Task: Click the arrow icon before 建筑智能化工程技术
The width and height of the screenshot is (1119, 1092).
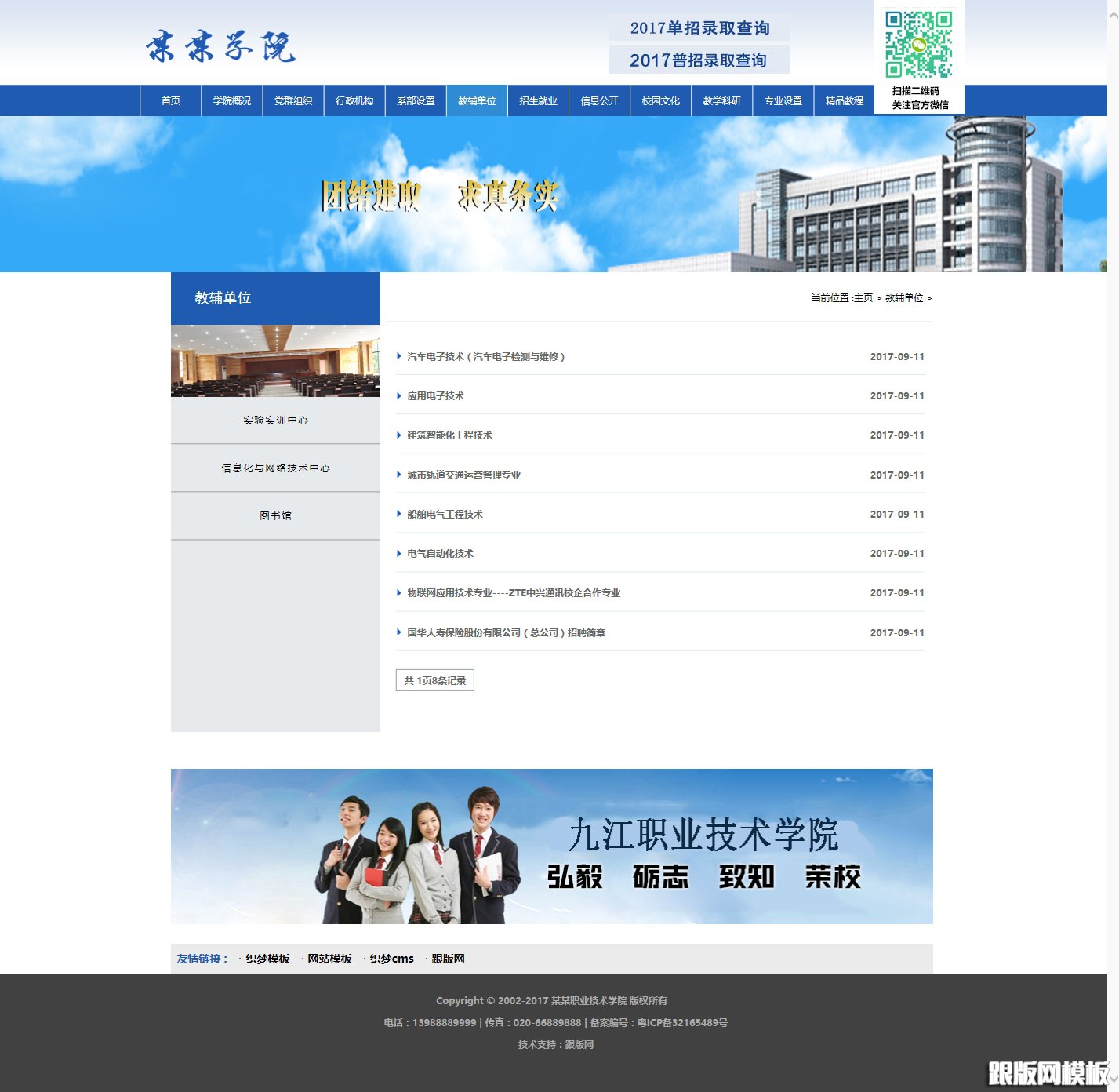Action: coord(399,435)
